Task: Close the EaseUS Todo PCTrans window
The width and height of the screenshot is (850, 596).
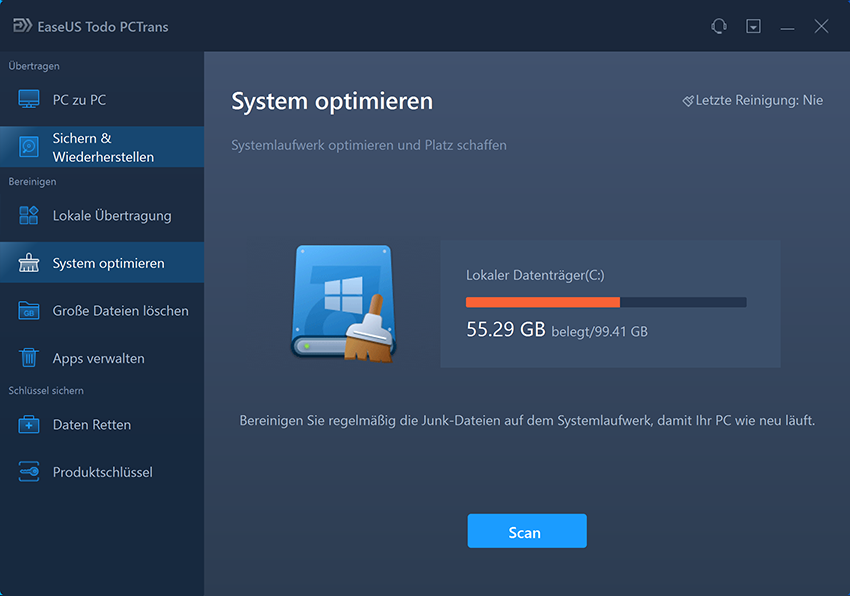Action: pyautogui.click(x=821, y=26)
